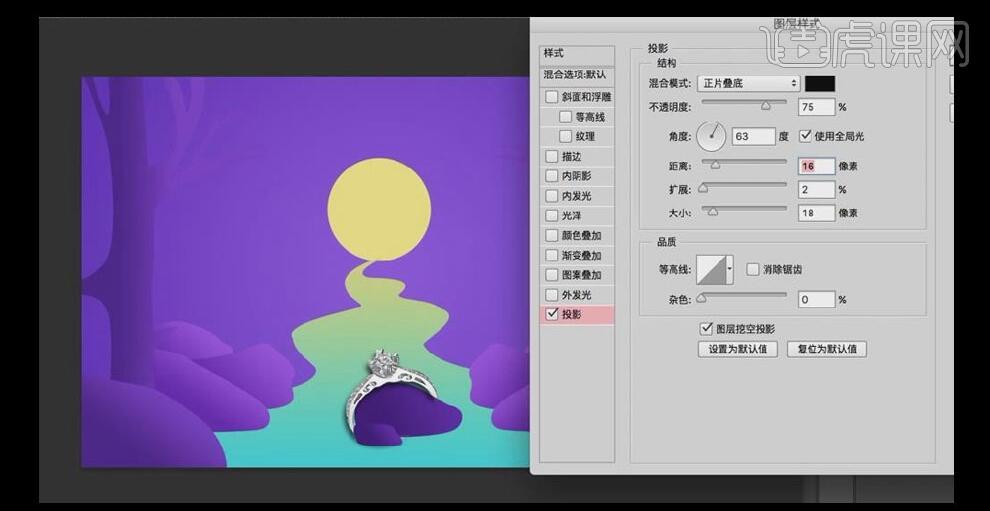Click the 设置为默认值 button
Screen dimensions: 990x511
click(x=737, y=349)
